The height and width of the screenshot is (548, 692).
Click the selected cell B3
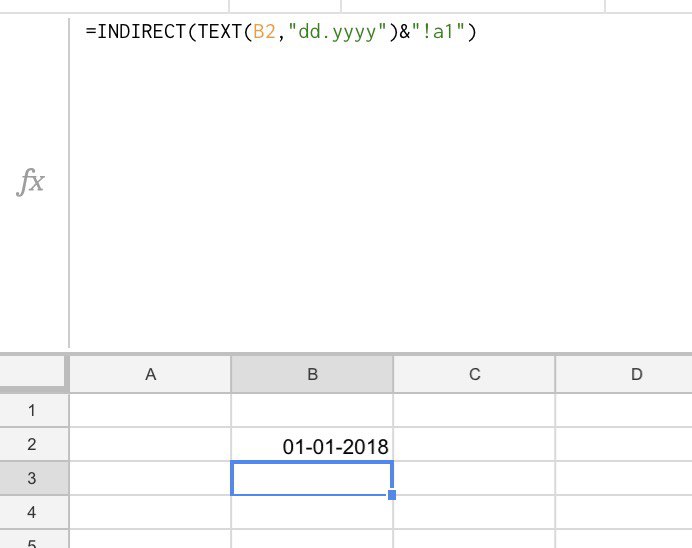pyautogui.click(x=312, y=478)
